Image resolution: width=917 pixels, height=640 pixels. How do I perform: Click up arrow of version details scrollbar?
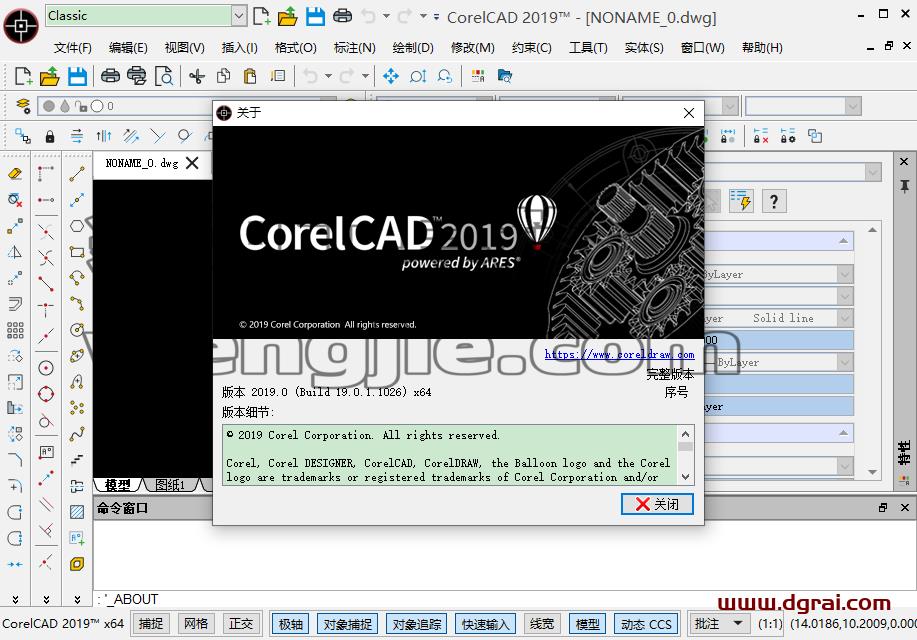tap(685, 433)
